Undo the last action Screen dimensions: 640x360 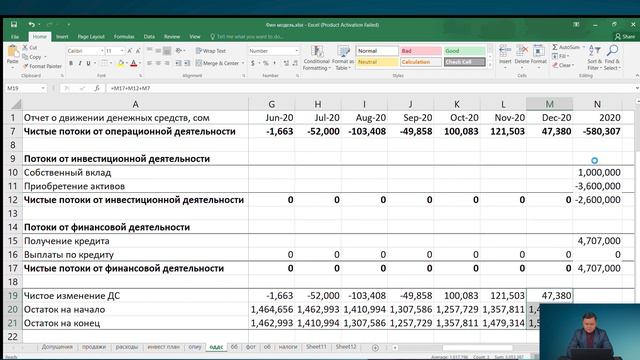[x=31, y=24]
